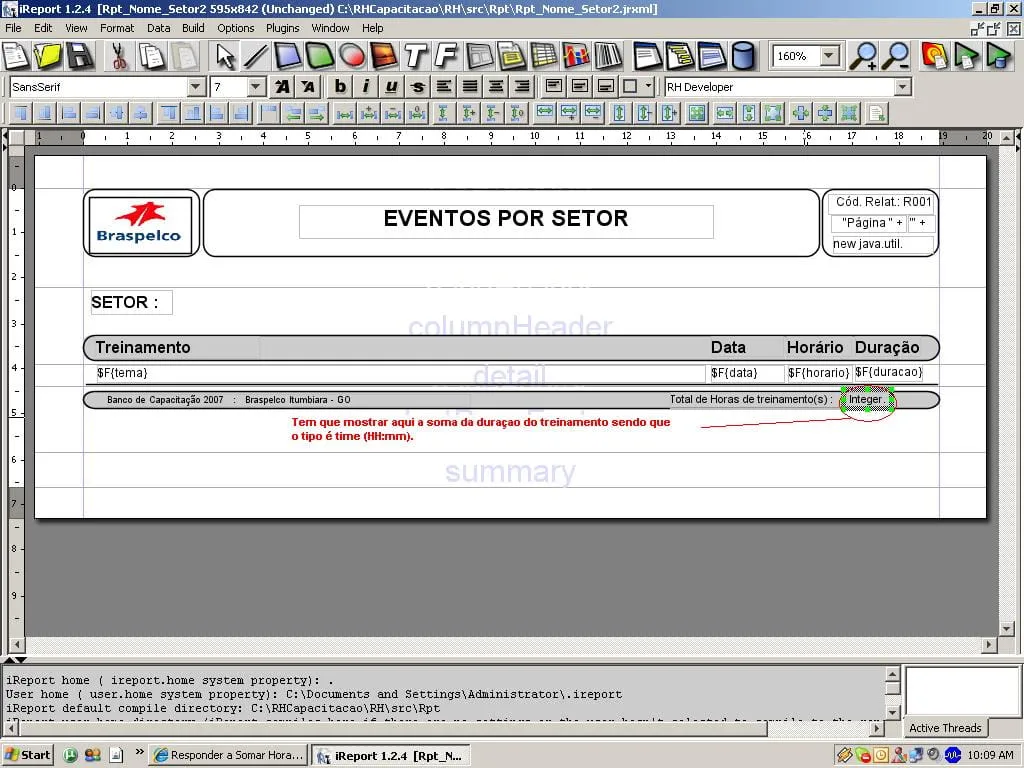Click the log panel vertical scrollbar
Screen dimensions: 1024x768
[893, 693]
